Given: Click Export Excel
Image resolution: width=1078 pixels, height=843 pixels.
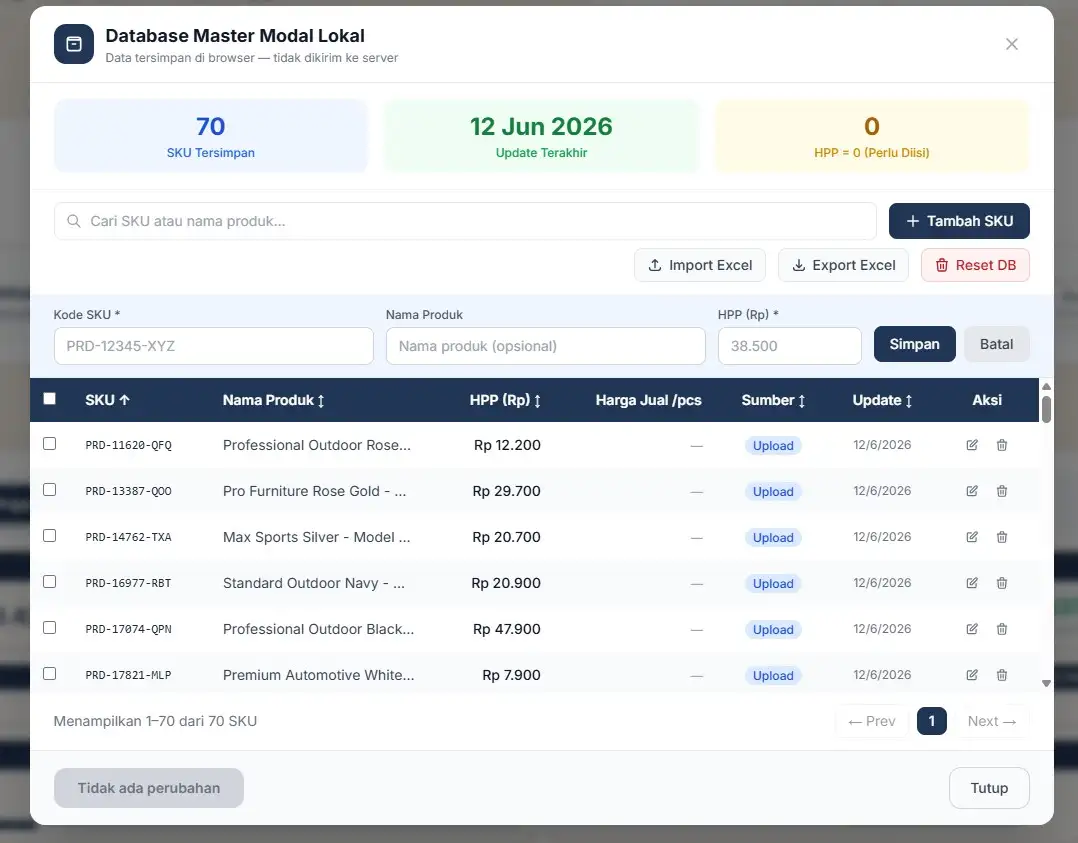Looking at the screenshot, I should 844,265.
